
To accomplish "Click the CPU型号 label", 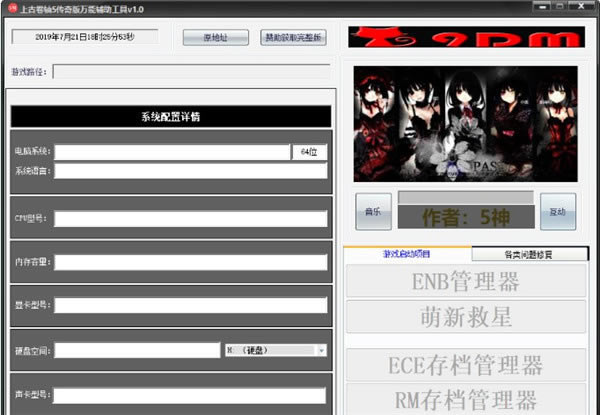I will (31, 218).
